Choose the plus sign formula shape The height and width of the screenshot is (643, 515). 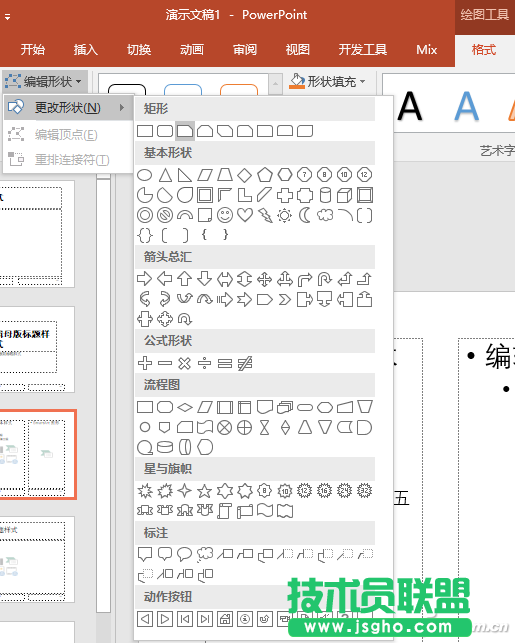[x=145, y=363]
